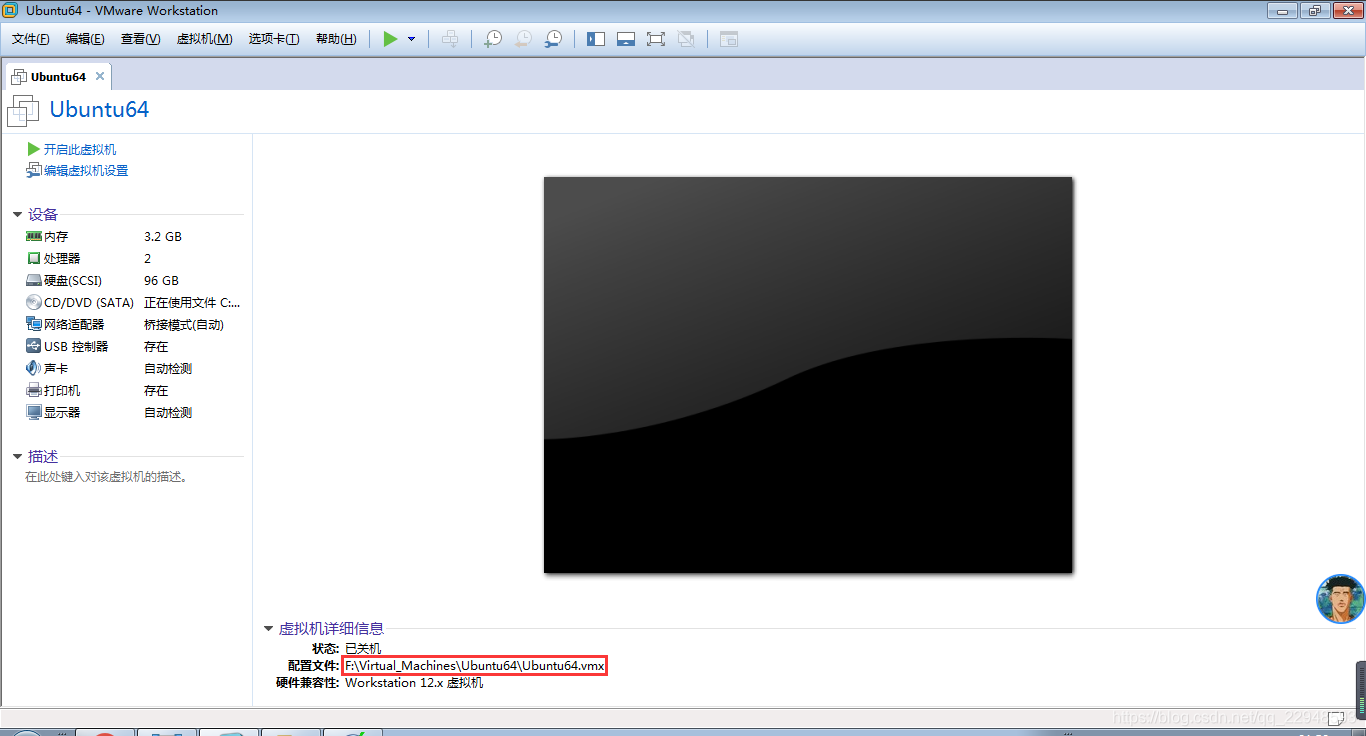The image size is (1366, 736).
Task: Click the sound card speaker icon
Action: pyautogui.click(x=34, y=368)
